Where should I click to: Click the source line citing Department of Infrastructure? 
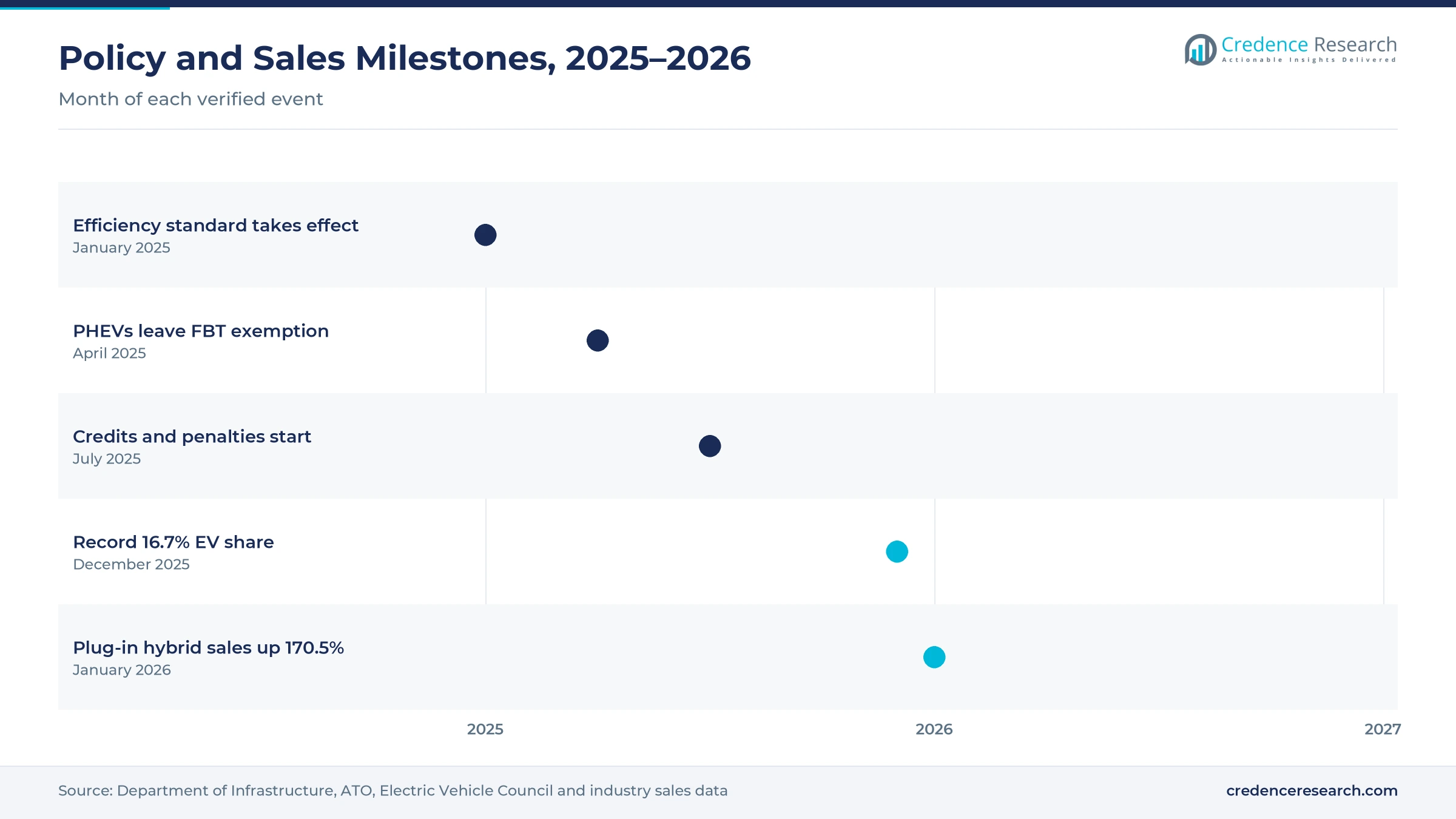tap(393, 790)
